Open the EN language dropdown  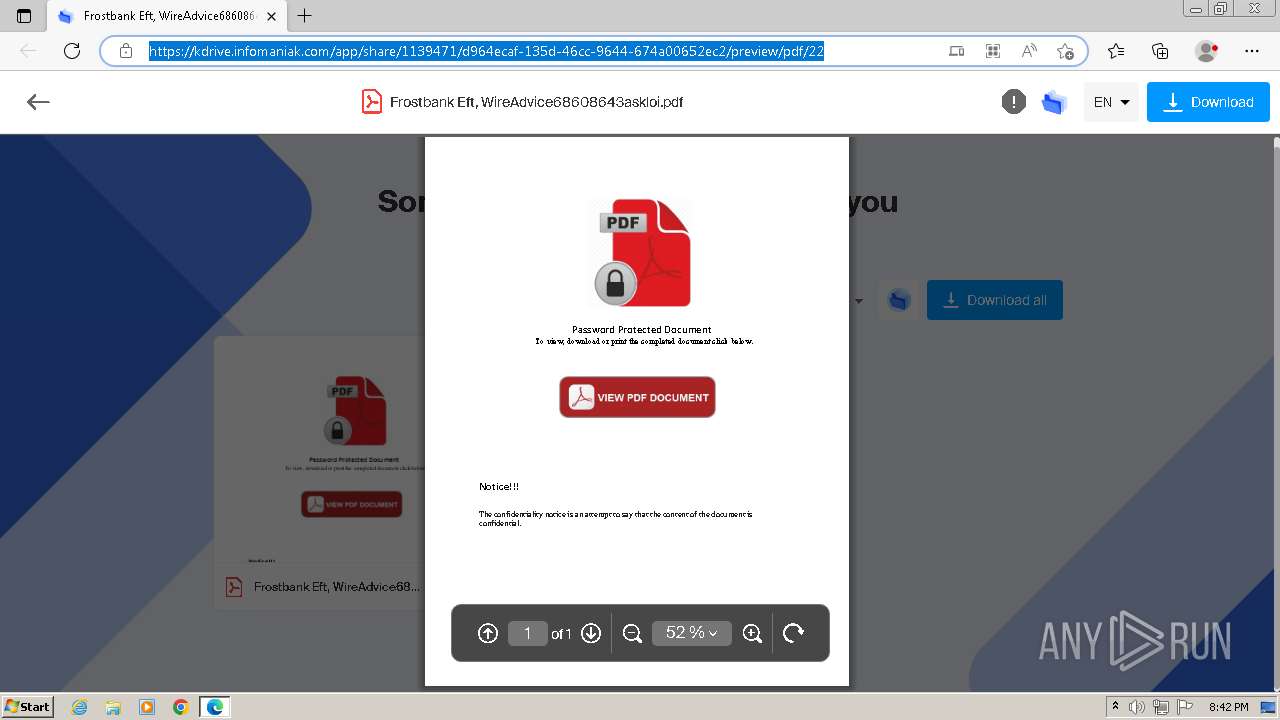click(1111, 102)
